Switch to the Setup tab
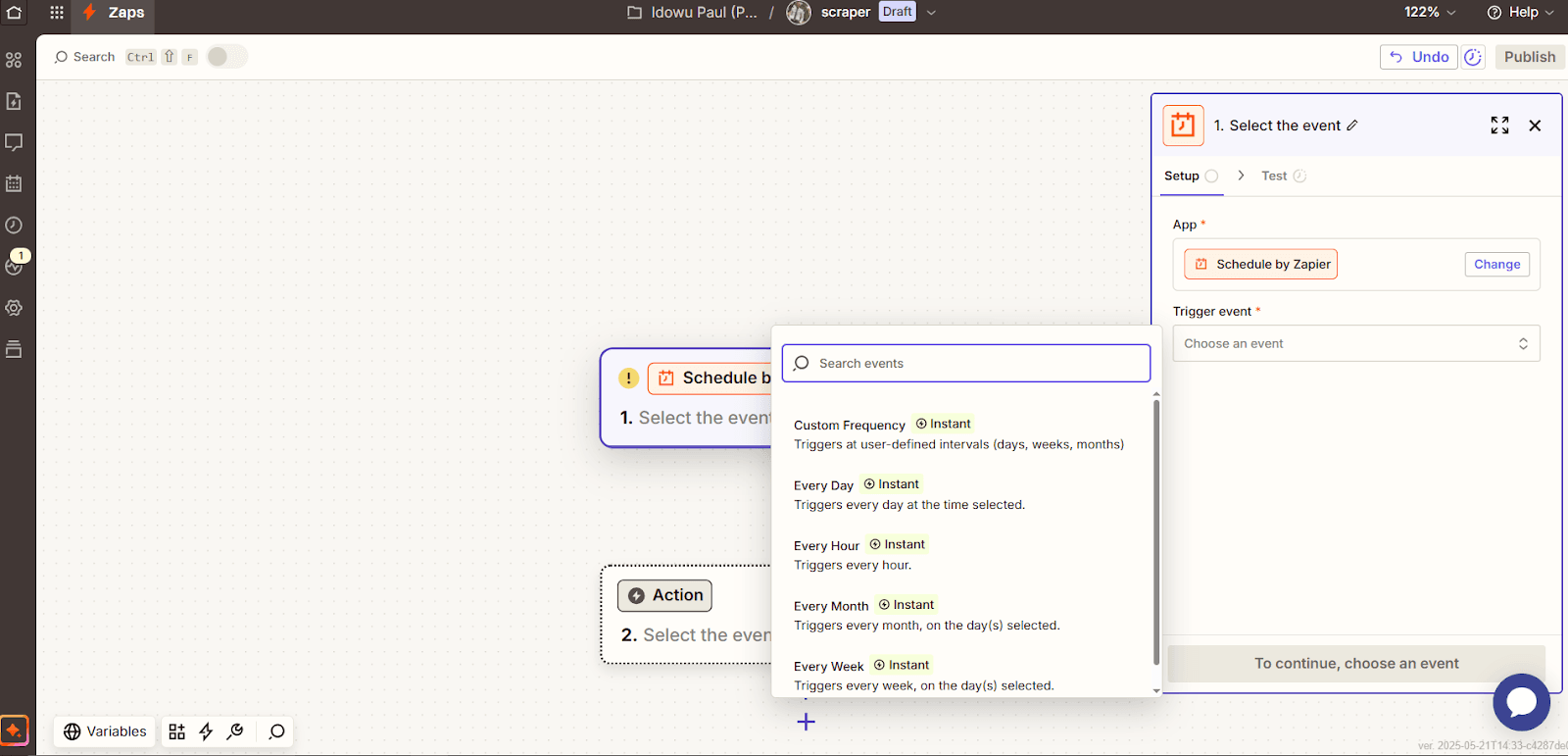The width and height of the screenshot is (1568, 756). coord(1191,176)
